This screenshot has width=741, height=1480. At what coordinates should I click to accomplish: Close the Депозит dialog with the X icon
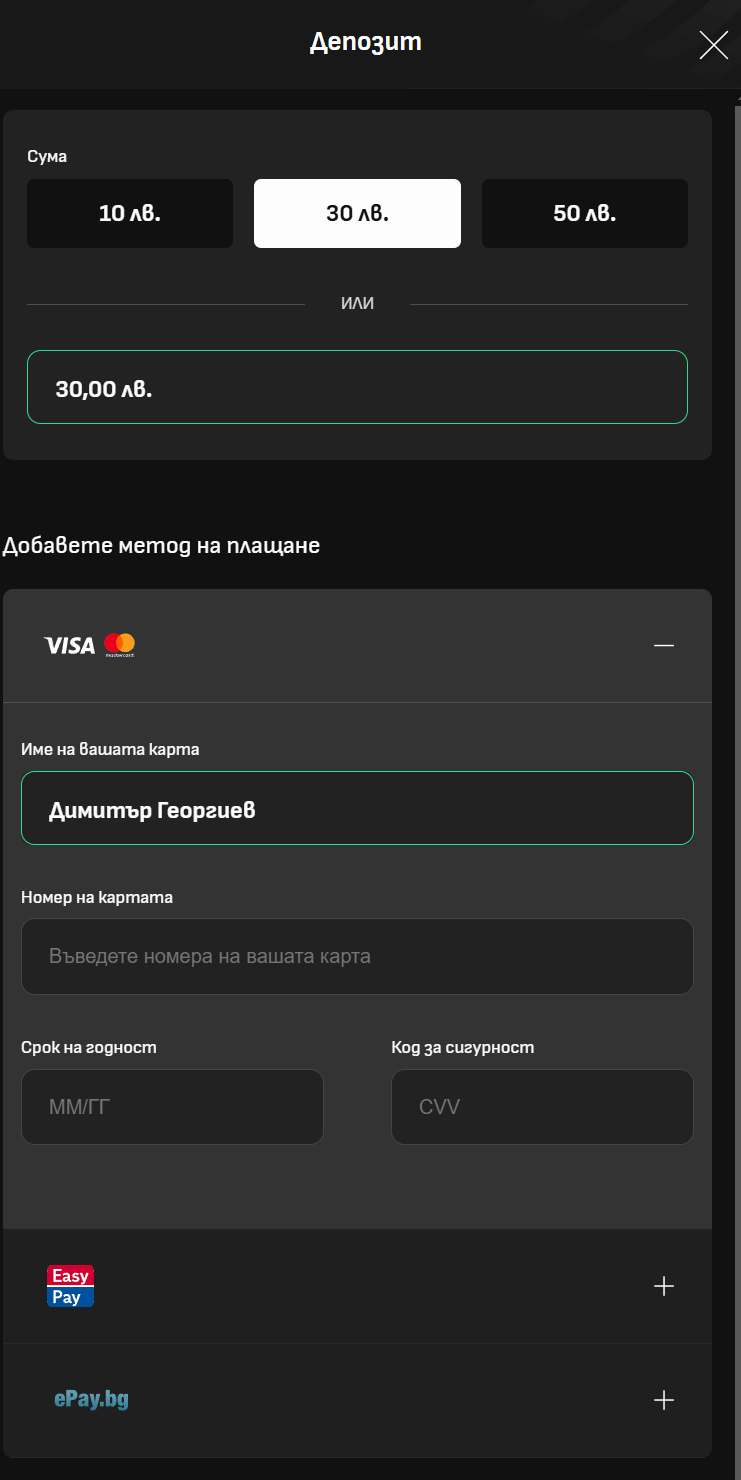pos(713,45)
